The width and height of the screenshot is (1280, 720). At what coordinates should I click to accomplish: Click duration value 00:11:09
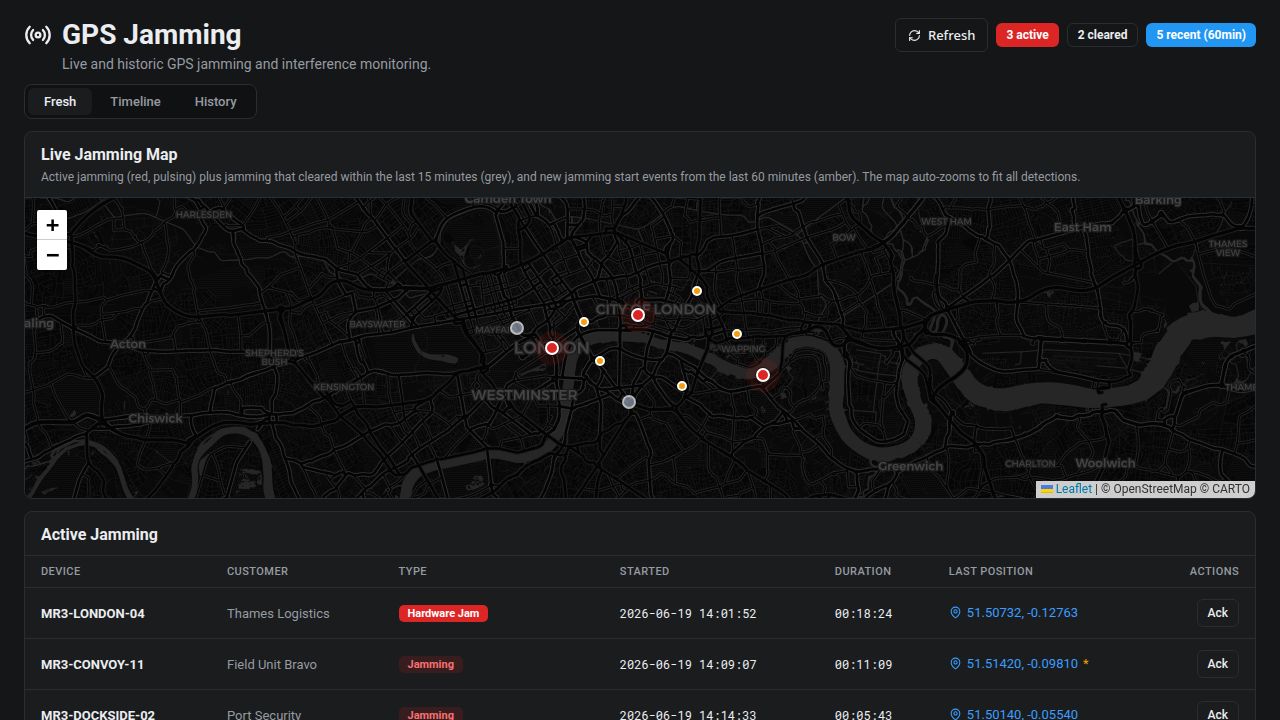863,665
